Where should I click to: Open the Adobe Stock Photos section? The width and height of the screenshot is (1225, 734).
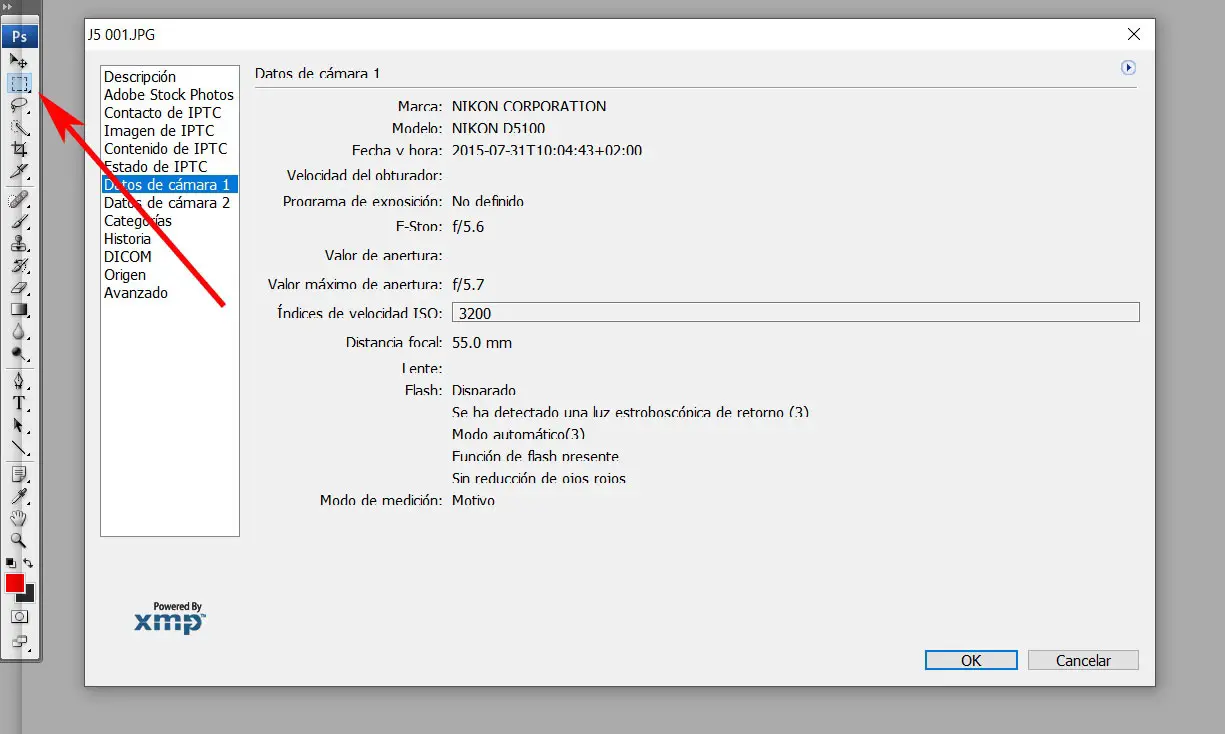(x=169, y=95)
